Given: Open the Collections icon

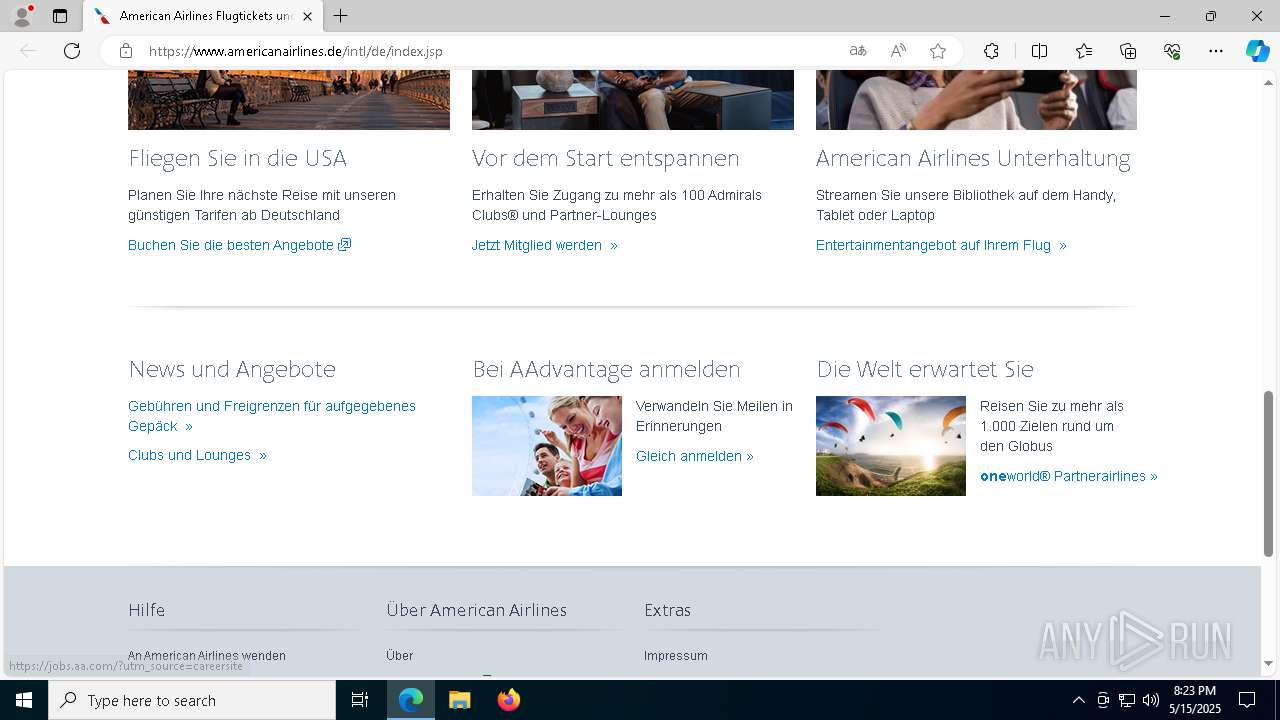Looking at the screenshot, I should (1128, 51).
